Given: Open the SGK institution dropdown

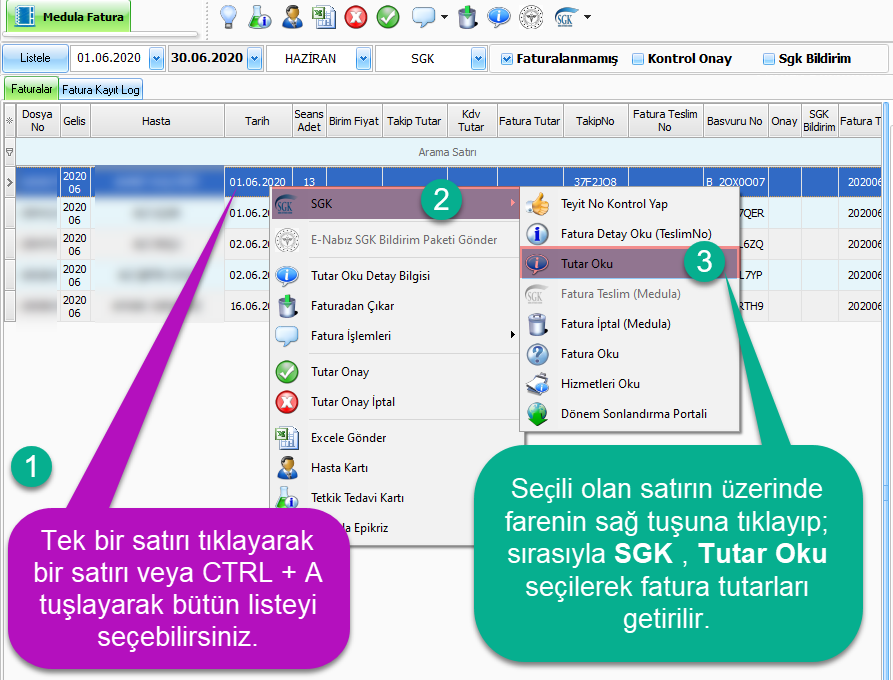Looking at the screenshot, I should 478,59.
